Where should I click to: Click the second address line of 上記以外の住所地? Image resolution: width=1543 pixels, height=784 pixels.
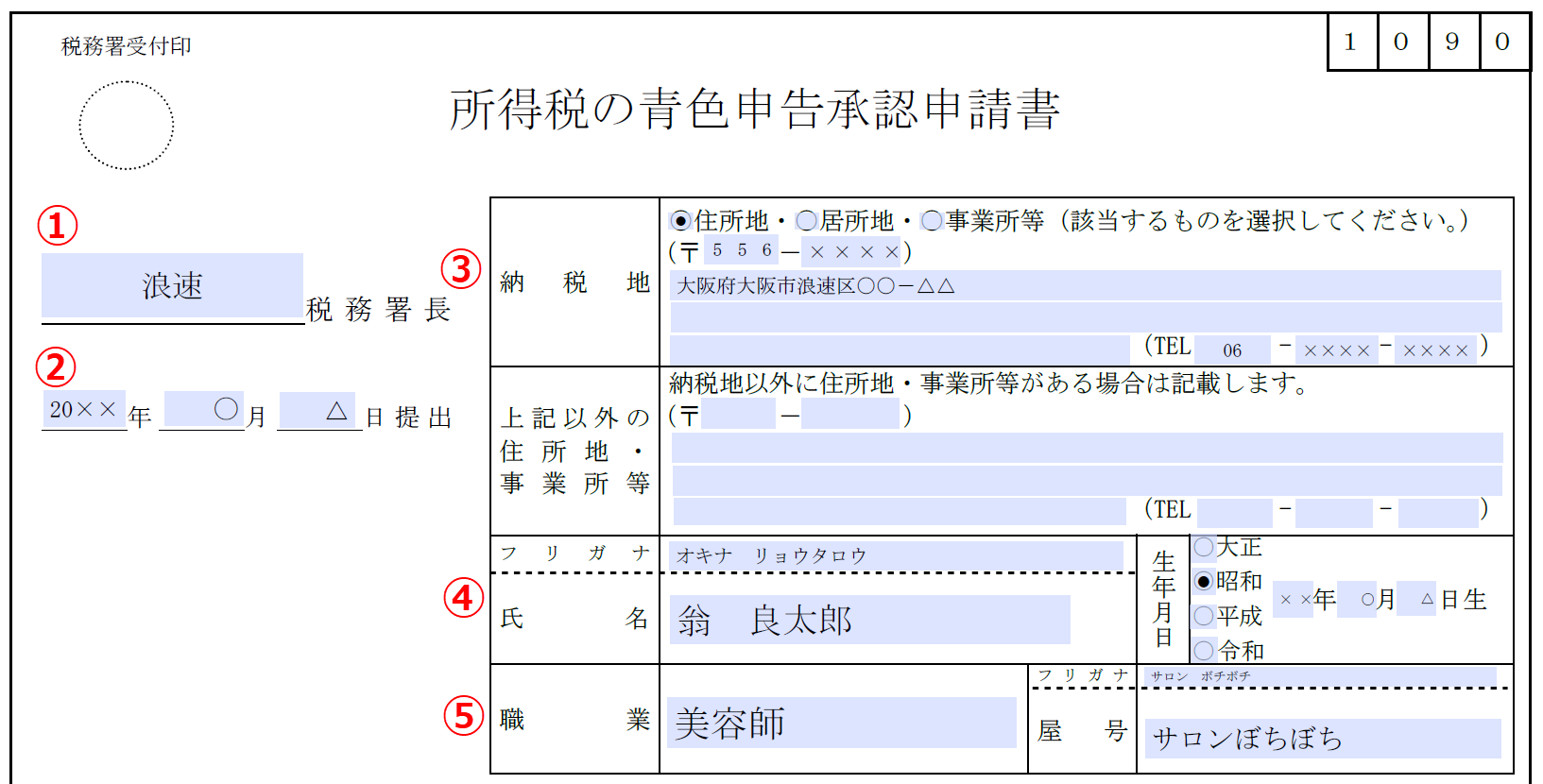[x=1087, y=480]
